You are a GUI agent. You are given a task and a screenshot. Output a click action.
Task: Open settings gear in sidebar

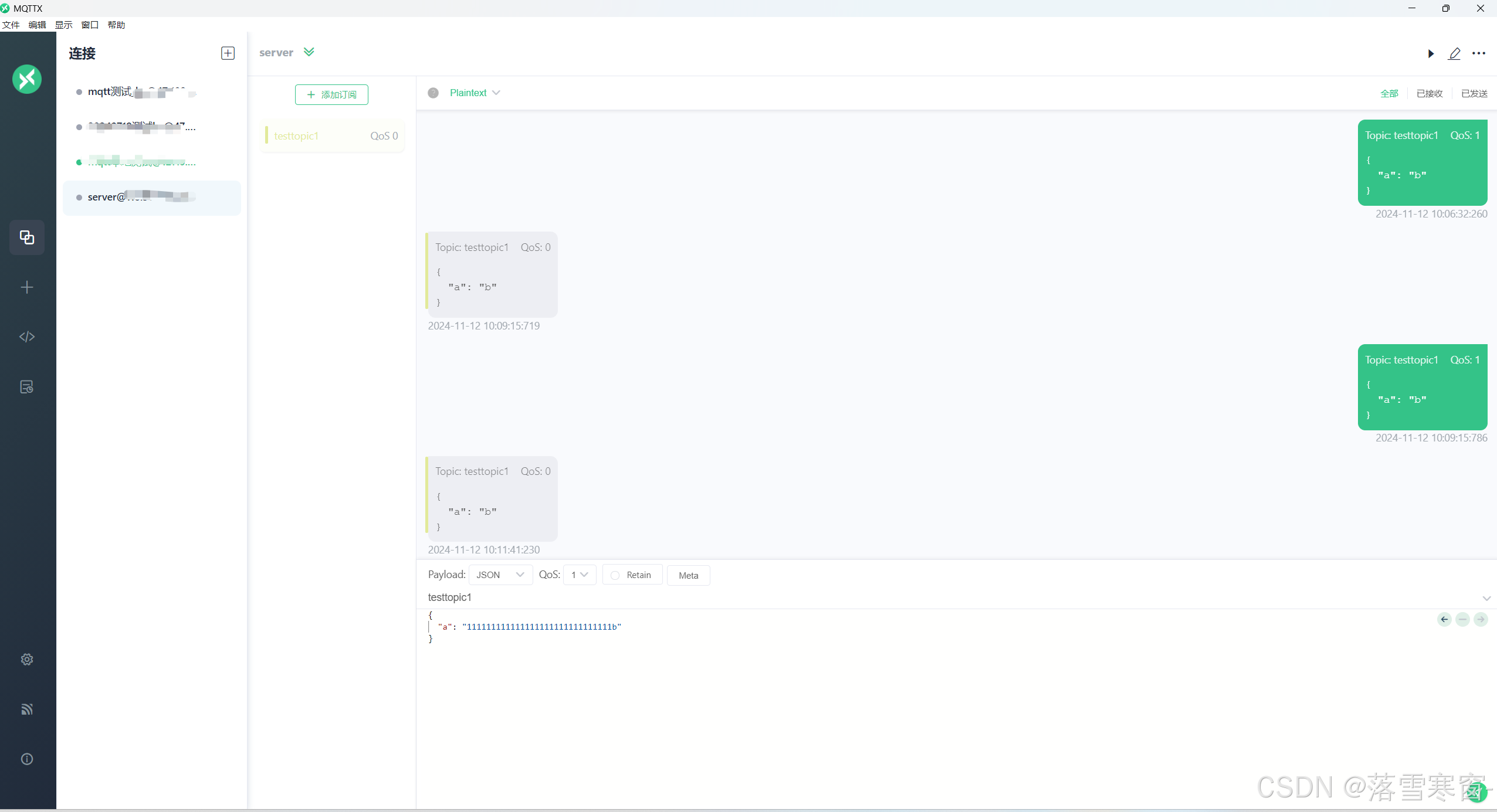[27, 659]
